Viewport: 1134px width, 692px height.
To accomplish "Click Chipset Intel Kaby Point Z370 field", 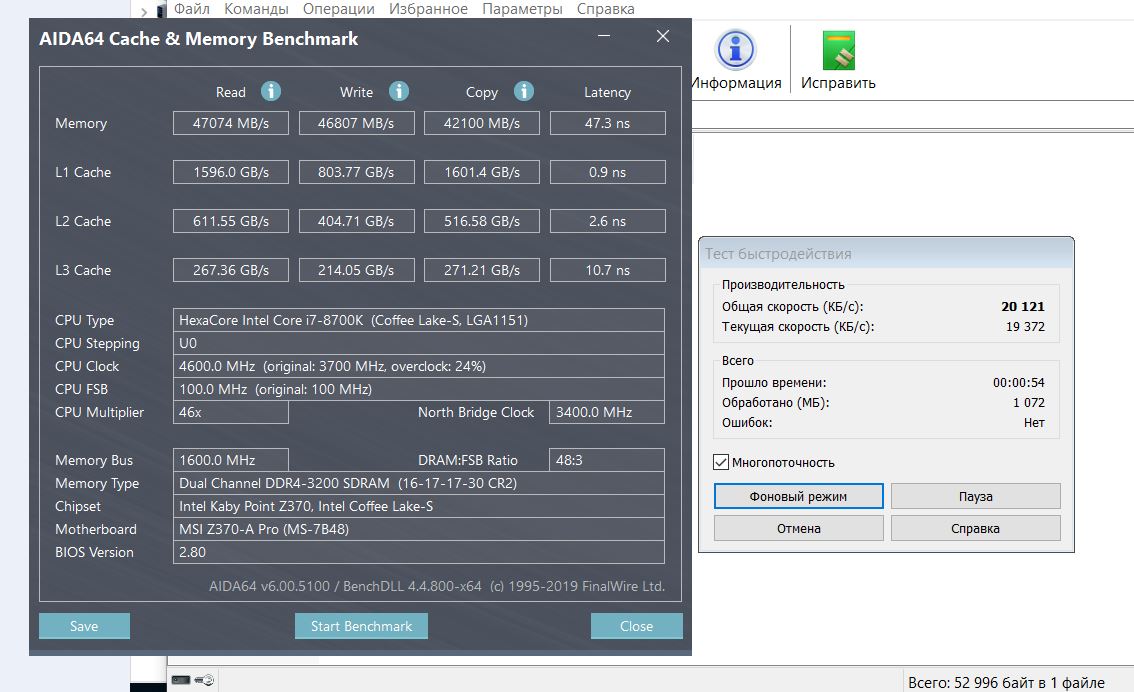I will [x=419, y=506].
